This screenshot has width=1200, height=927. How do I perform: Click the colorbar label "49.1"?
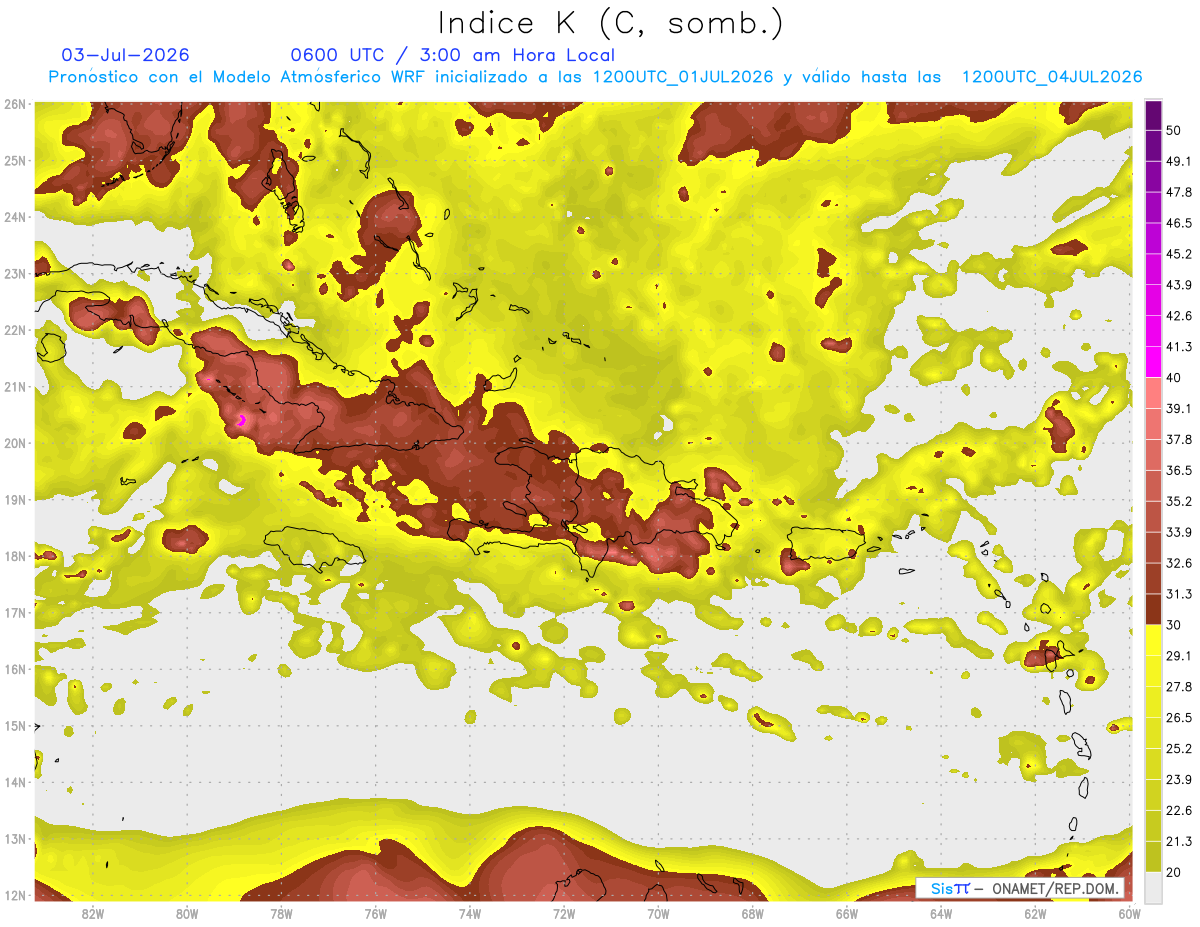[1179, 161]
